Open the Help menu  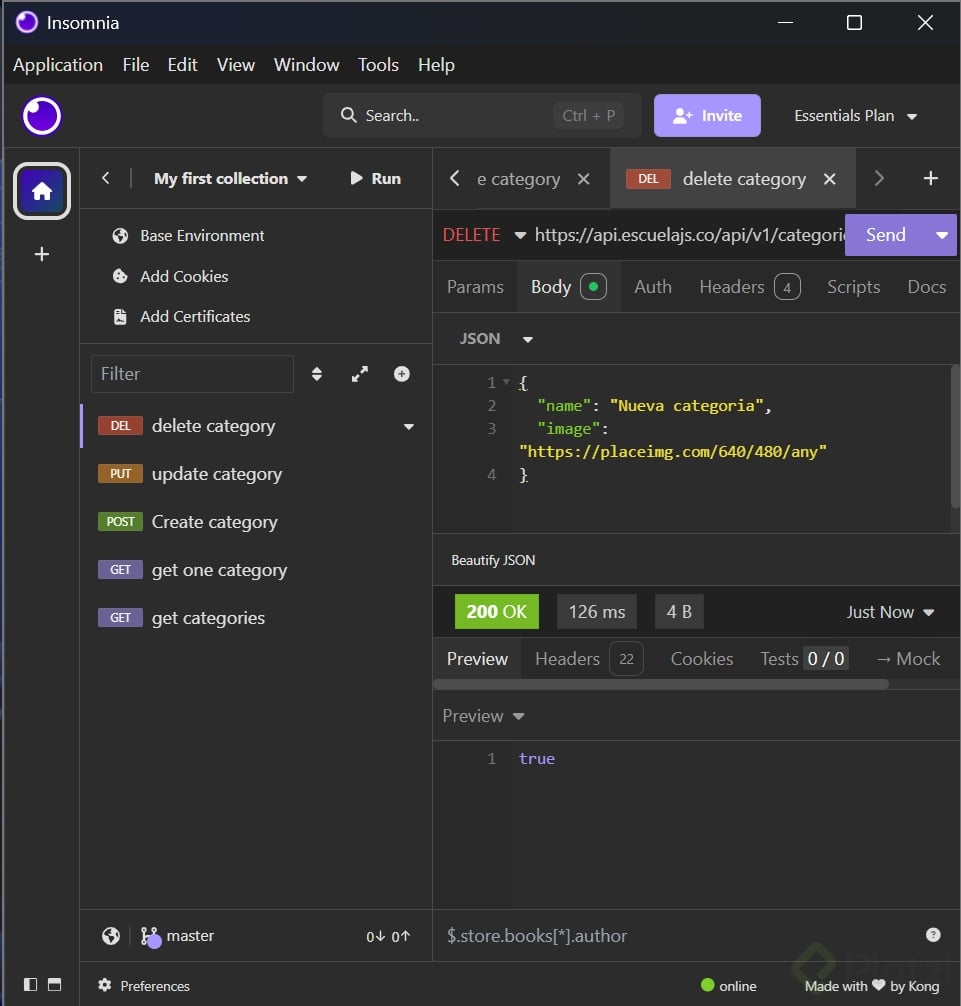(x=436, y=65)
